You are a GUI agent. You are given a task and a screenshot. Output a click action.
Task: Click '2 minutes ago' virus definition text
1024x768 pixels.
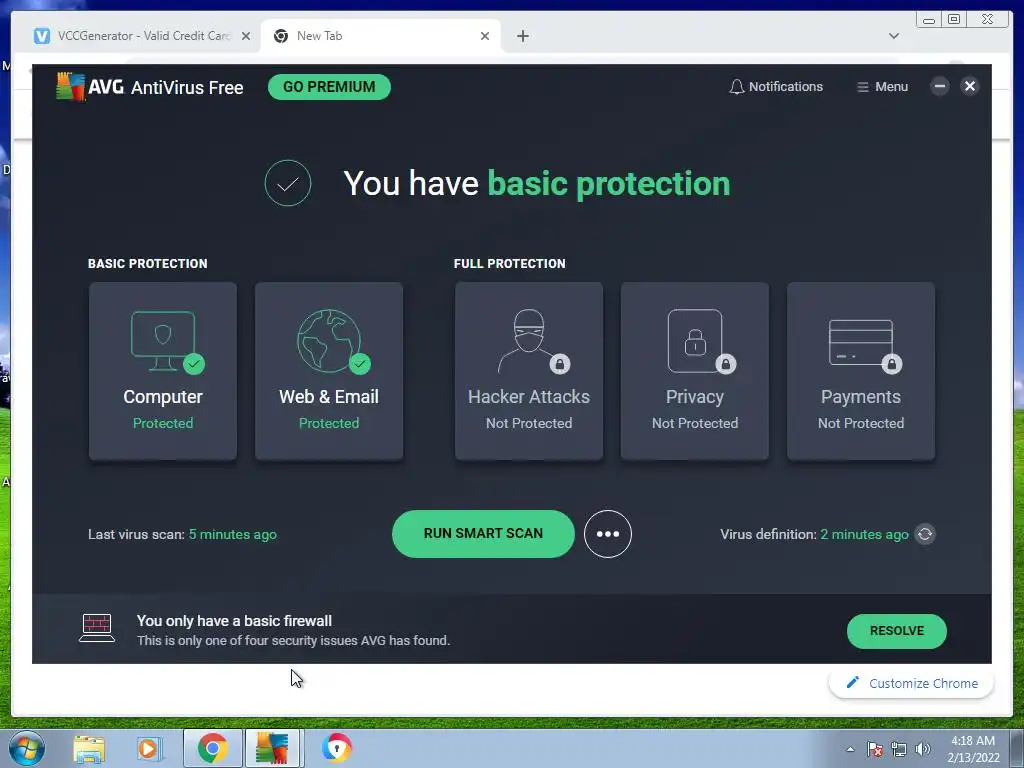(x=864, y=534)
